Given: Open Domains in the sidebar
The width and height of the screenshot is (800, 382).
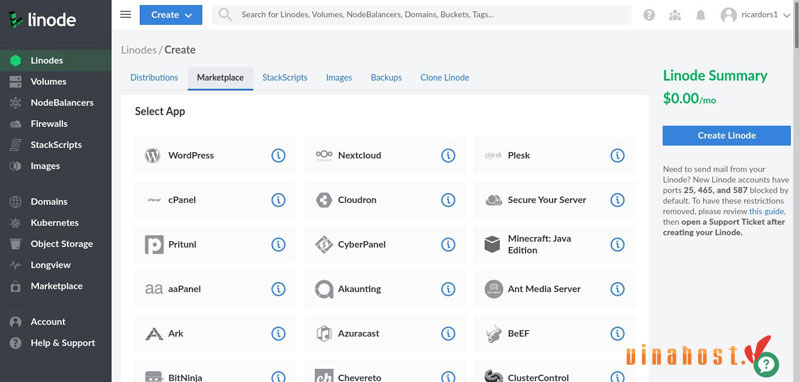Looking at the screenshot, I should 56,202.
